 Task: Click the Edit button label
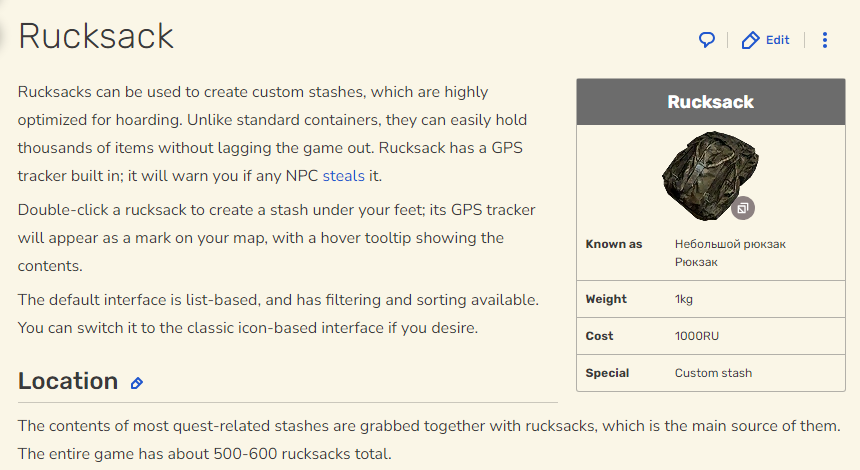pos(777,40)
